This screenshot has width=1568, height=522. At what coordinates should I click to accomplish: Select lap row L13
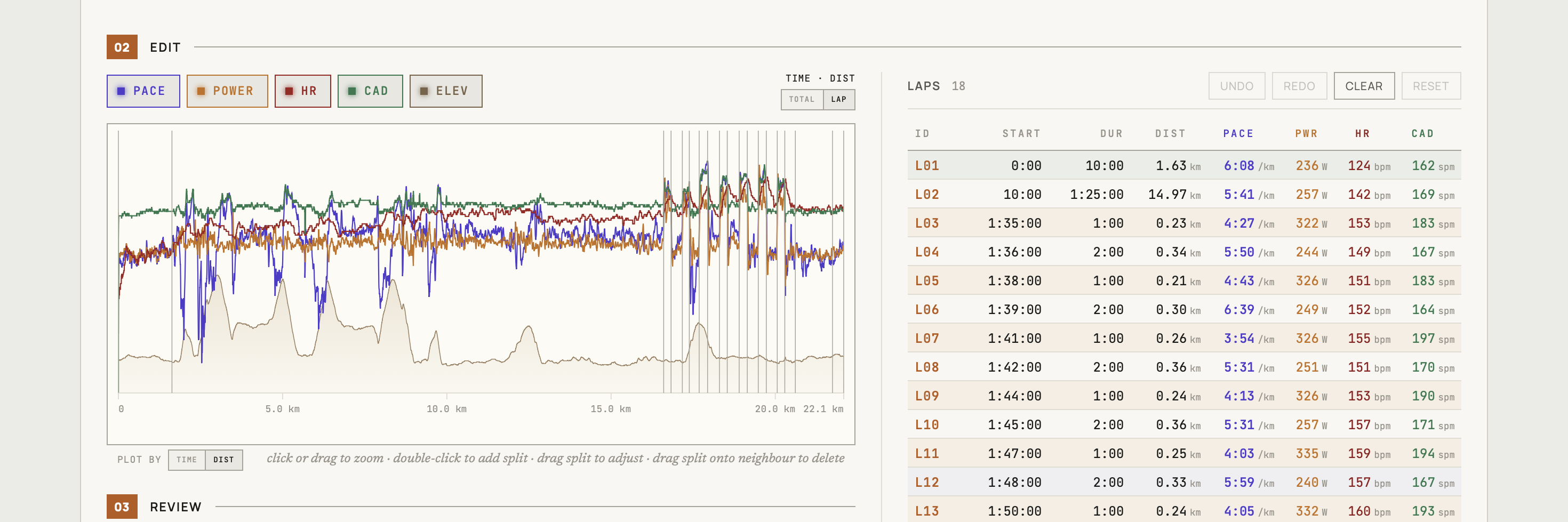1184,510
